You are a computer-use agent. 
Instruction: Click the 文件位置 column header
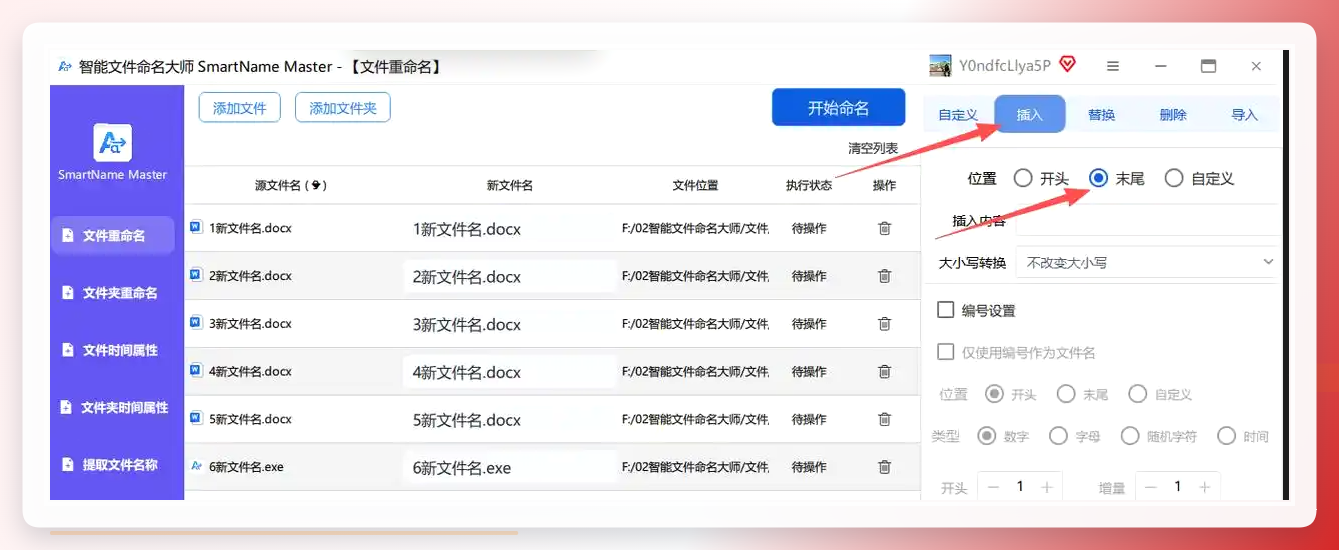tap(695, 185)
